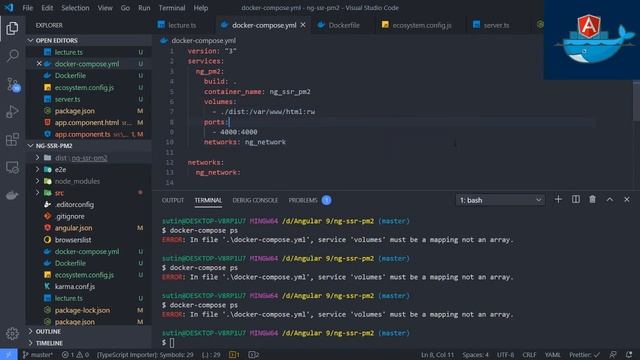Viewport: 640px width, 360px height.
Task: Close the docker-compose.yml editor tab
Action: pos(303,25)
